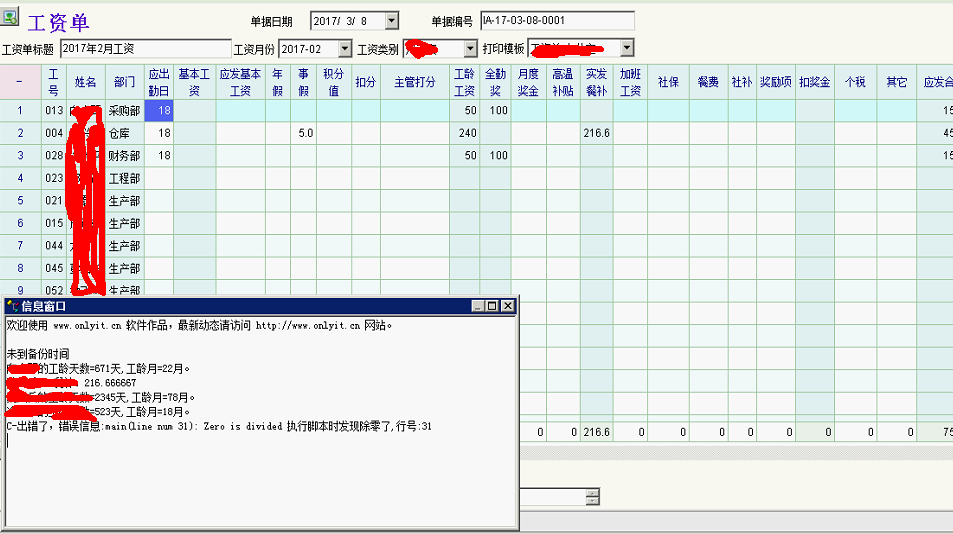Click the 主管打分 column header
Viewport: 953px width, 534px height.
(x=415, y=82)
